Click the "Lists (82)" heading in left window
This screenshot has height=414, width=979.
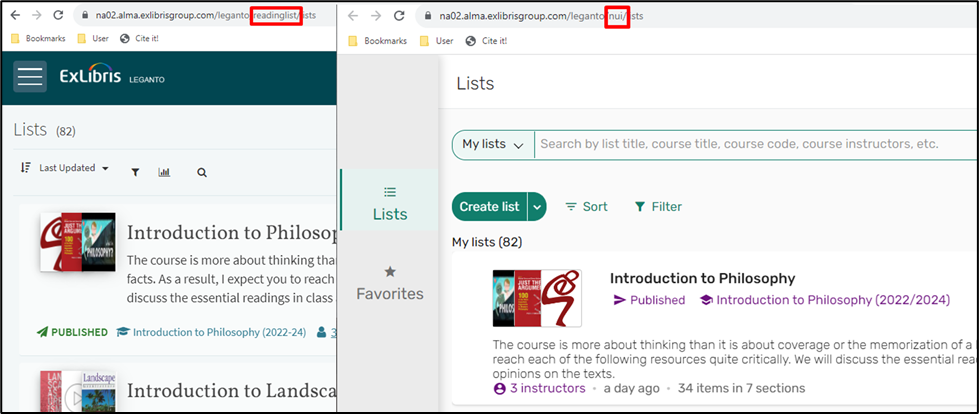(x=44, y=130)
